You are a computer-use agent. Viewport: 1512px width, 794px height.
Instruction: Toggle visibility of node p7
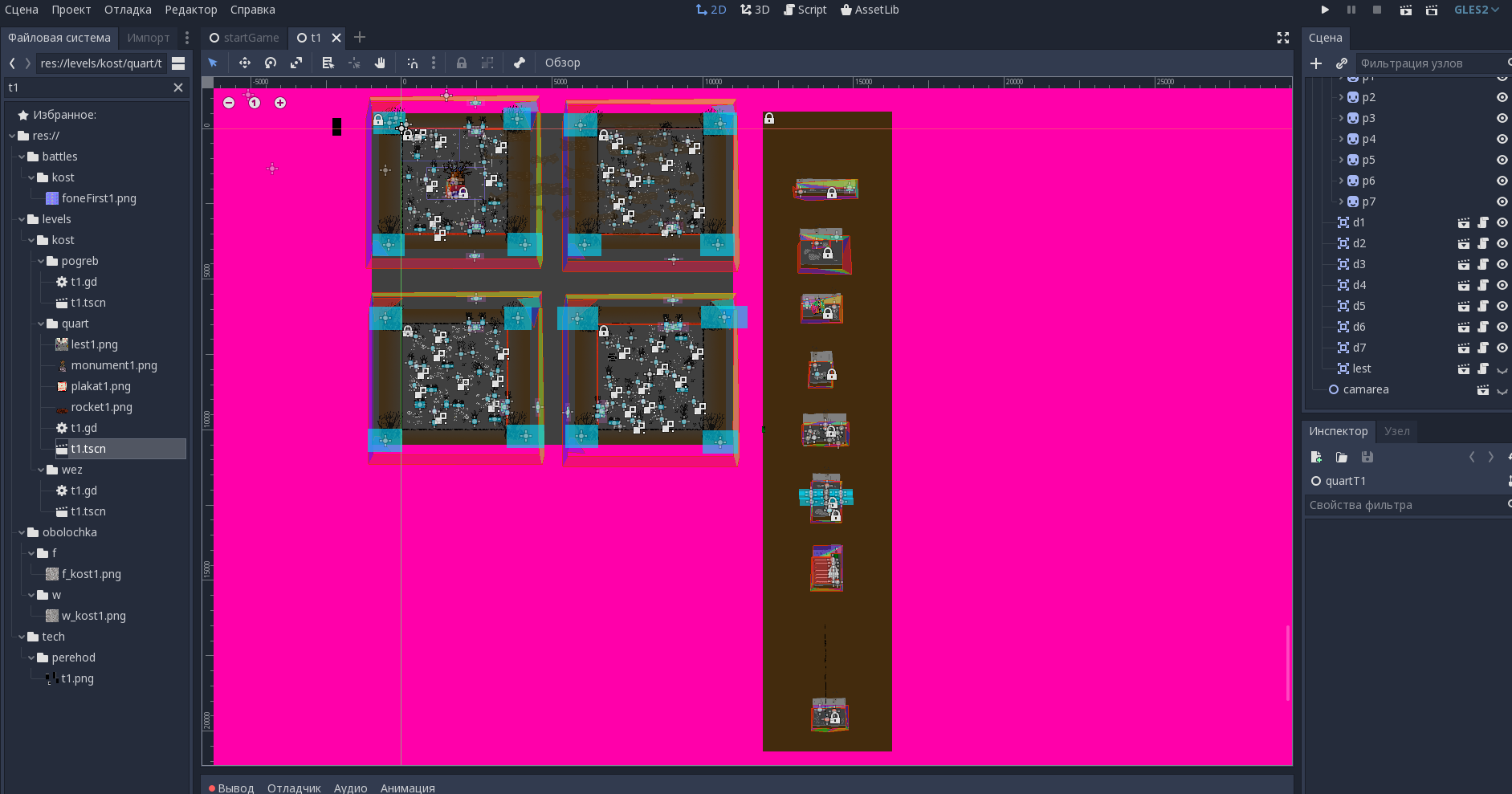pyautogui.click(x=1502, y=202)
